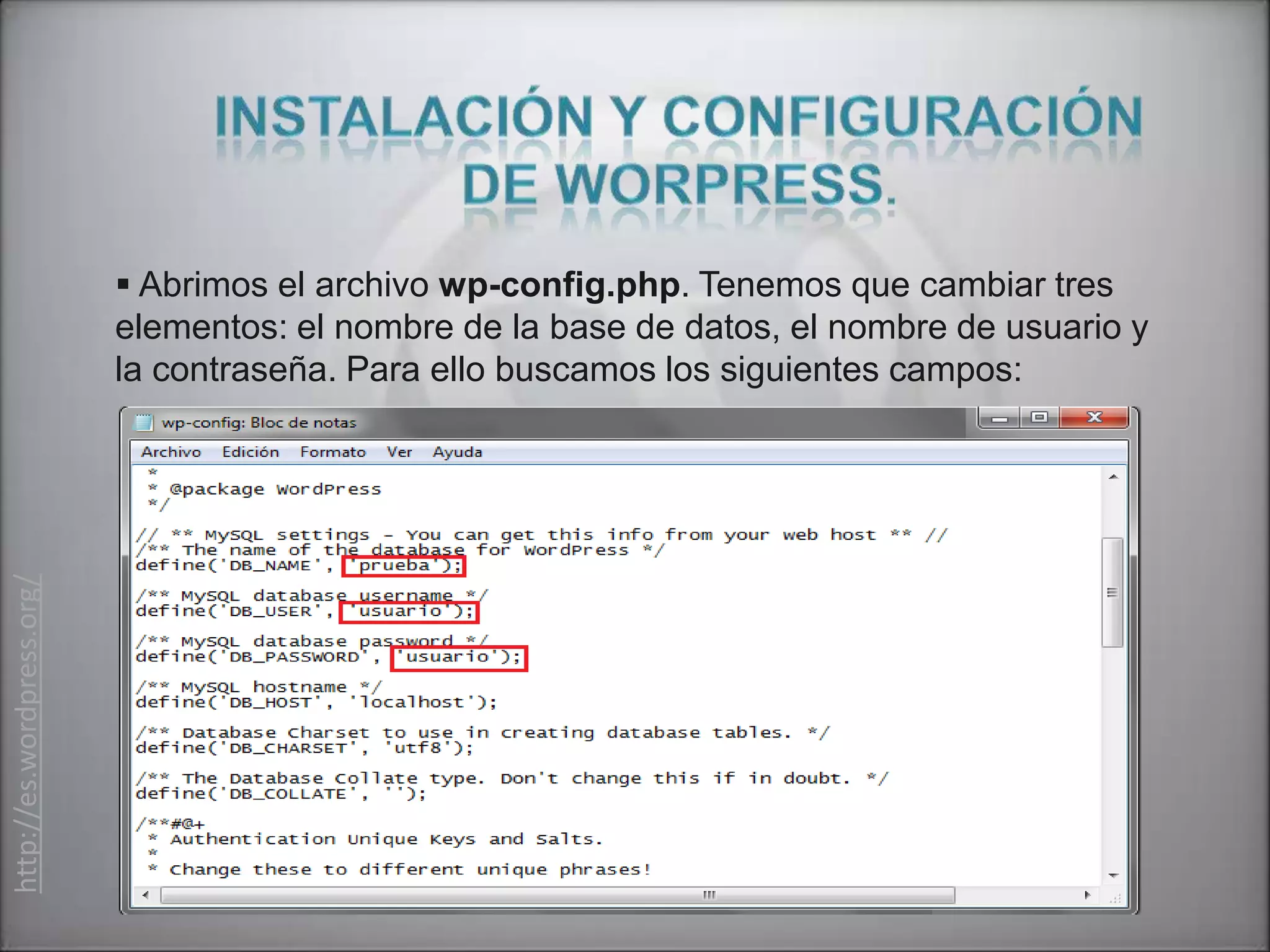Click the bold wp-config.php text in slide
The image size is (1270, 952).
[559, 285]
